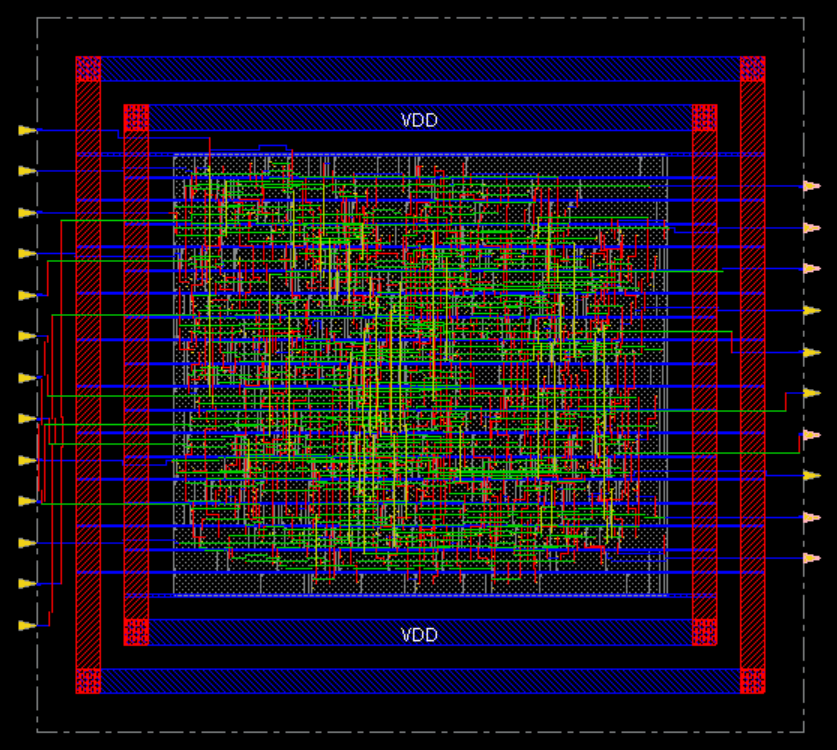Select the topmost output pin on right edge
This screenshot has height=750, width=837.
812,186
